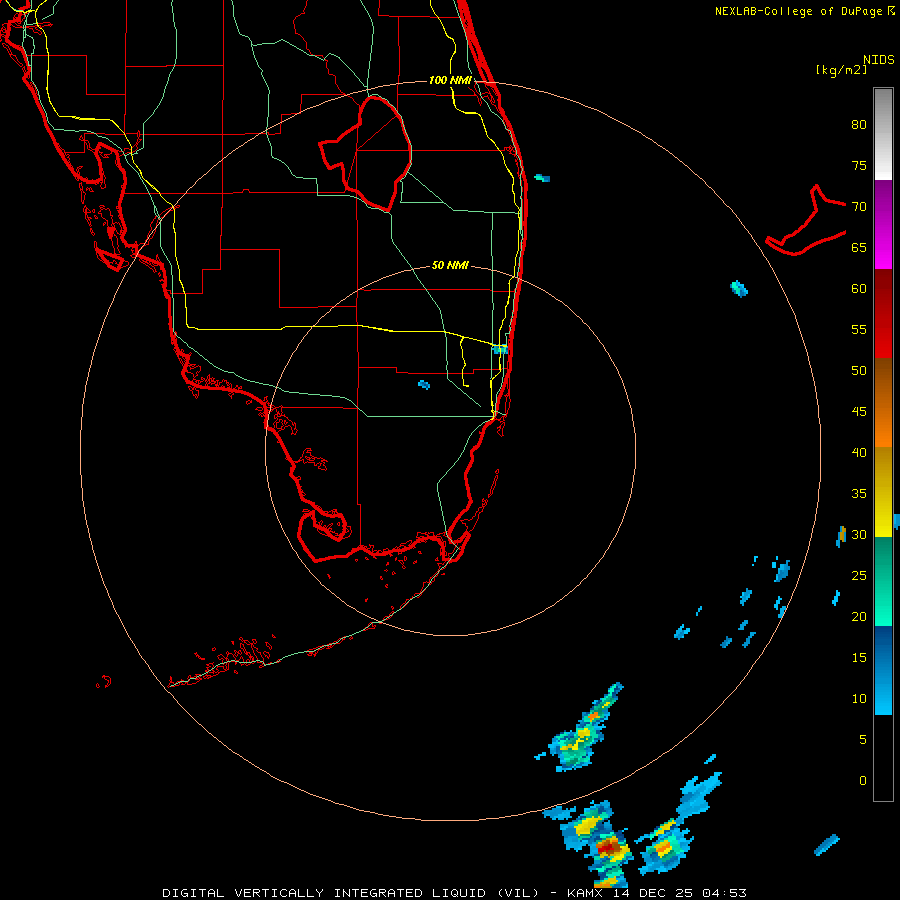Click the scale value 0
900x900 pixels.
click(x=862, y=781)
